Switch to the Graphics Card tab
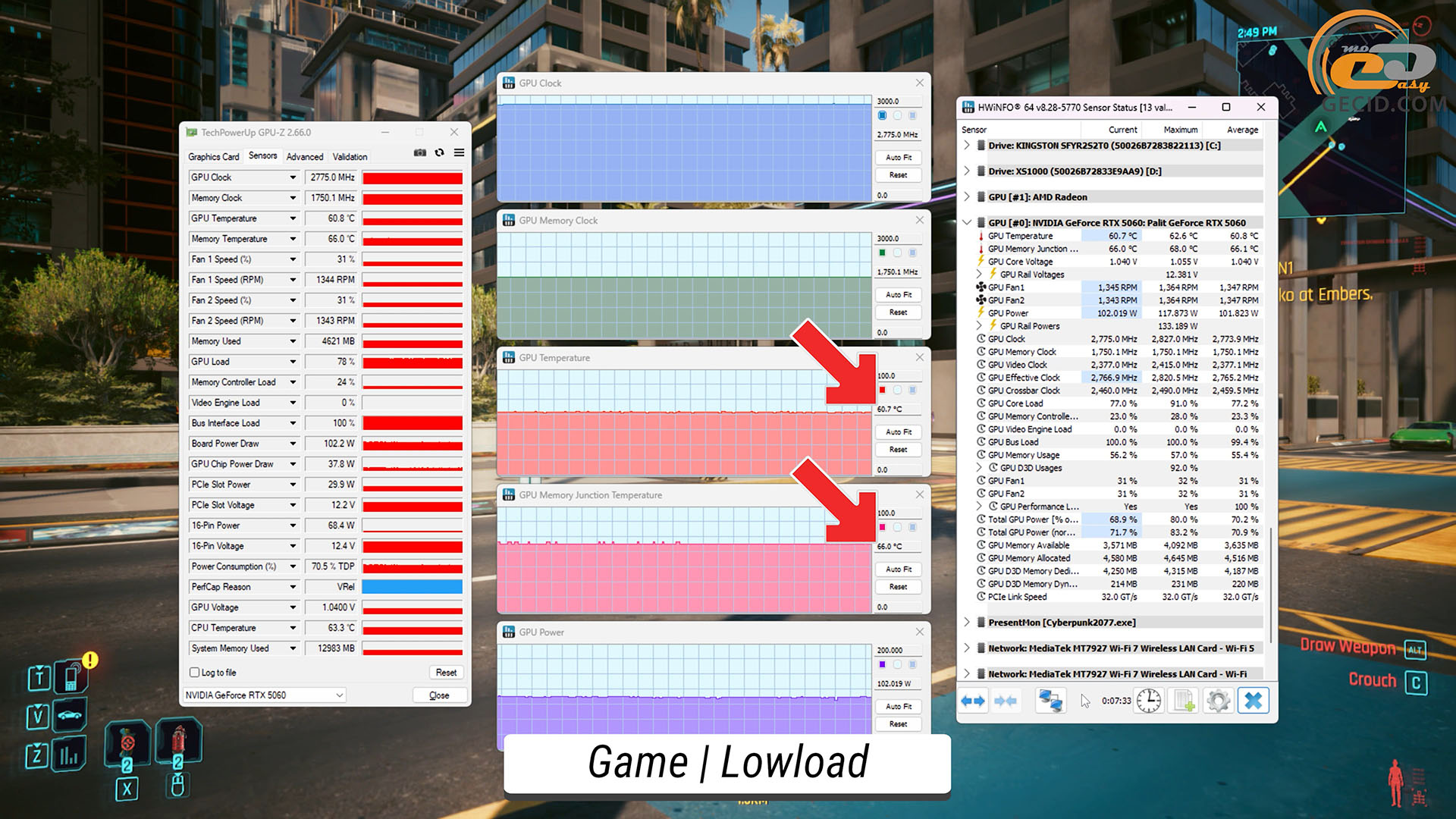 (x=214, y=157)
